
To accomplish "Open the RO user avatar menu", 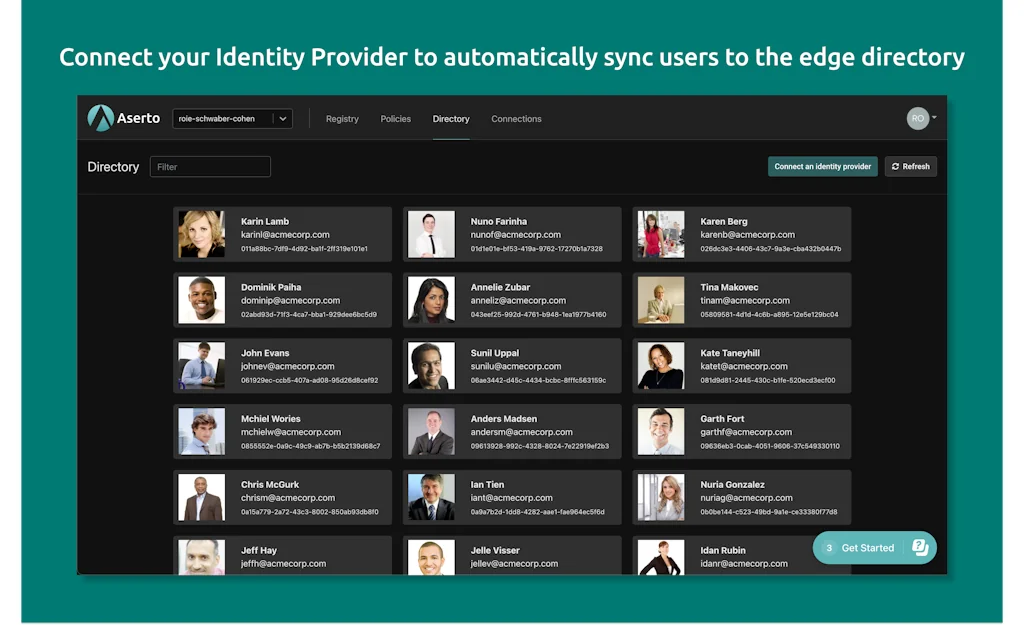I will pyautogui.click(x=917, y=118).
